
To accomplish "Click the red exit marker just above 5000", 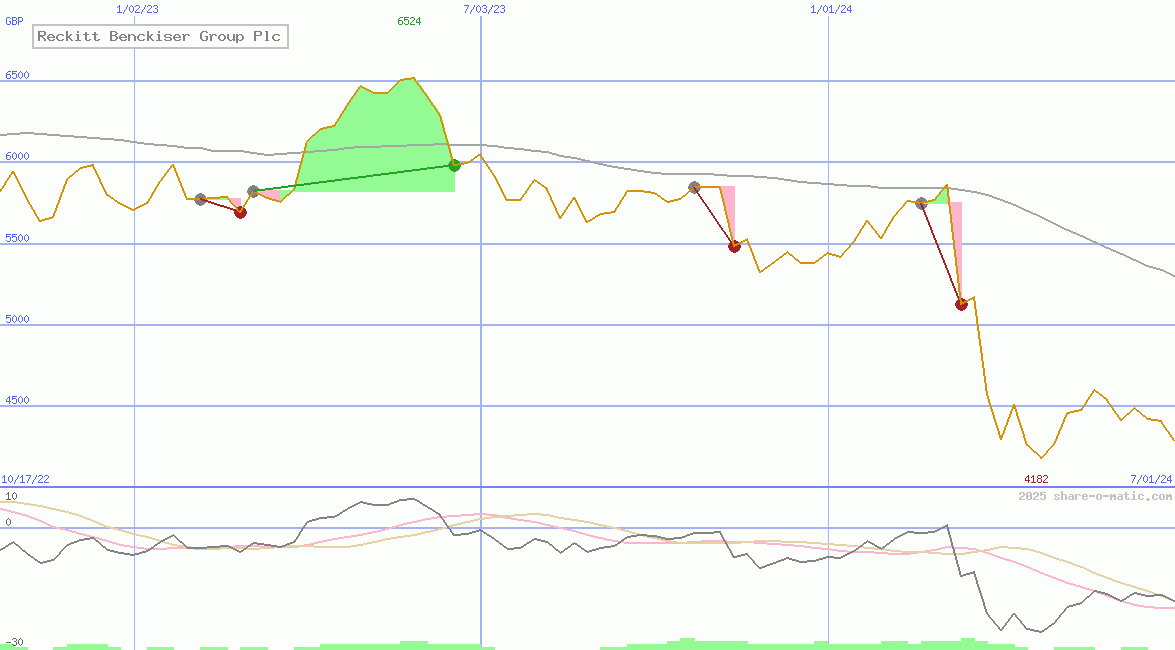I will click(961, 304).
